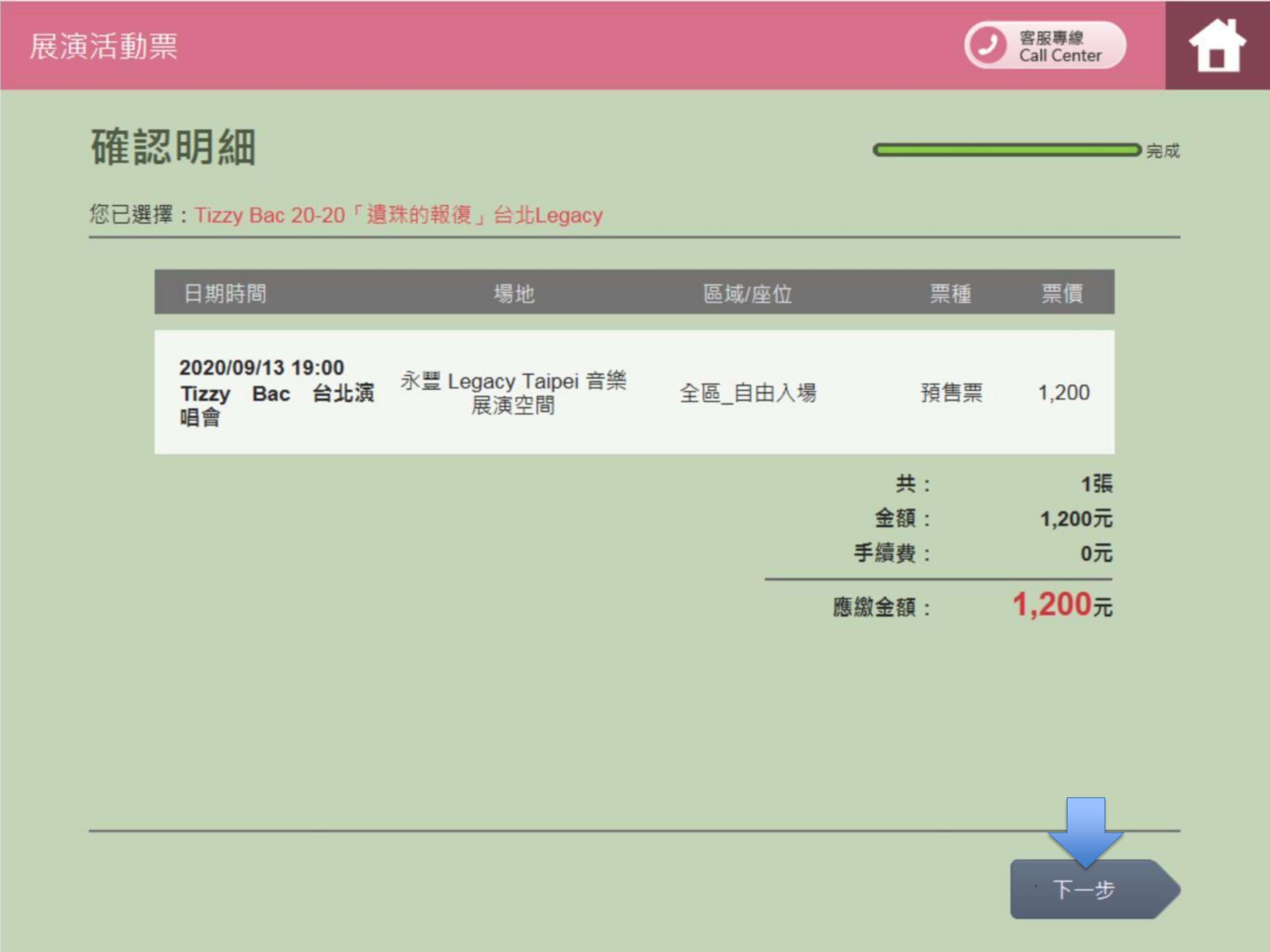The width and height of the screenshot is (1270, 952).
Task: Click the 預售票 ticket type cell
Action: [x=951, y=393]
